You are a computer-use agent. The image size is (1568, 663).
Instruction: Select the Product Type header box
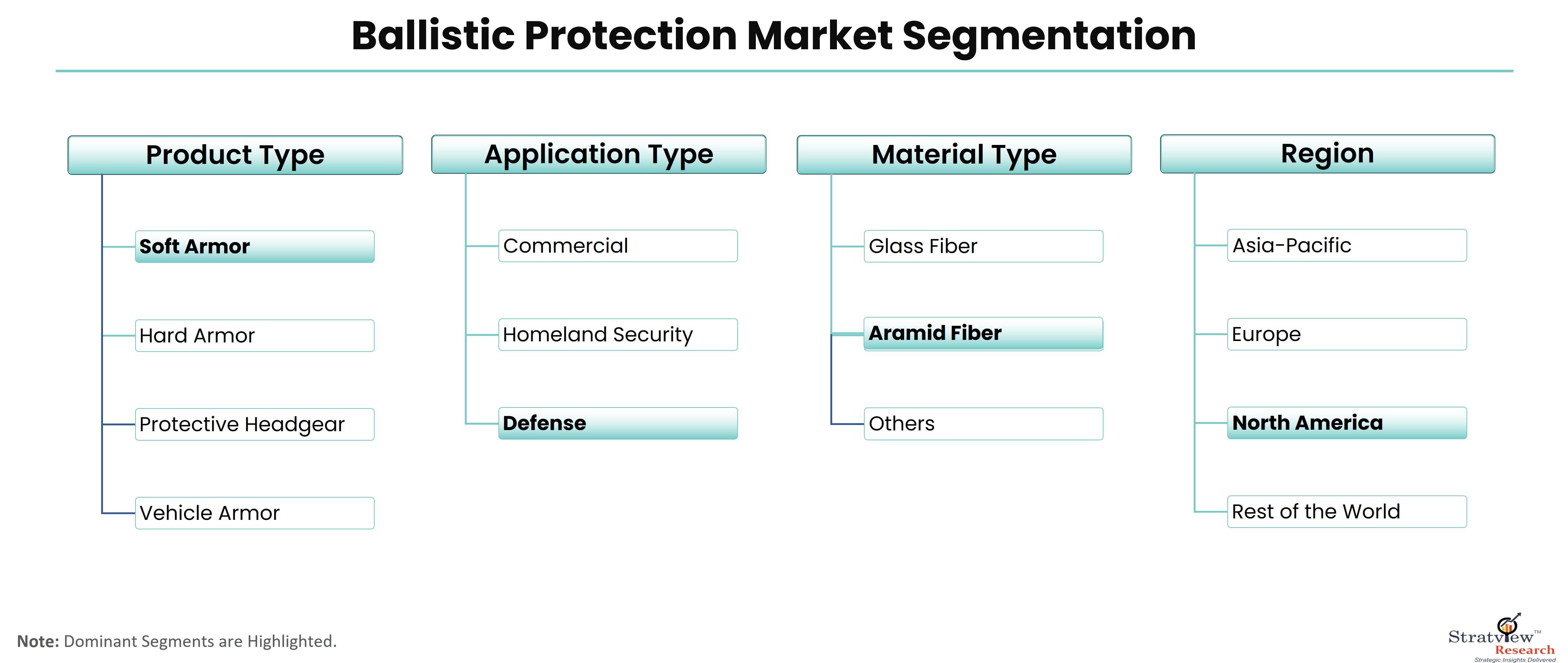click(235, 155)
